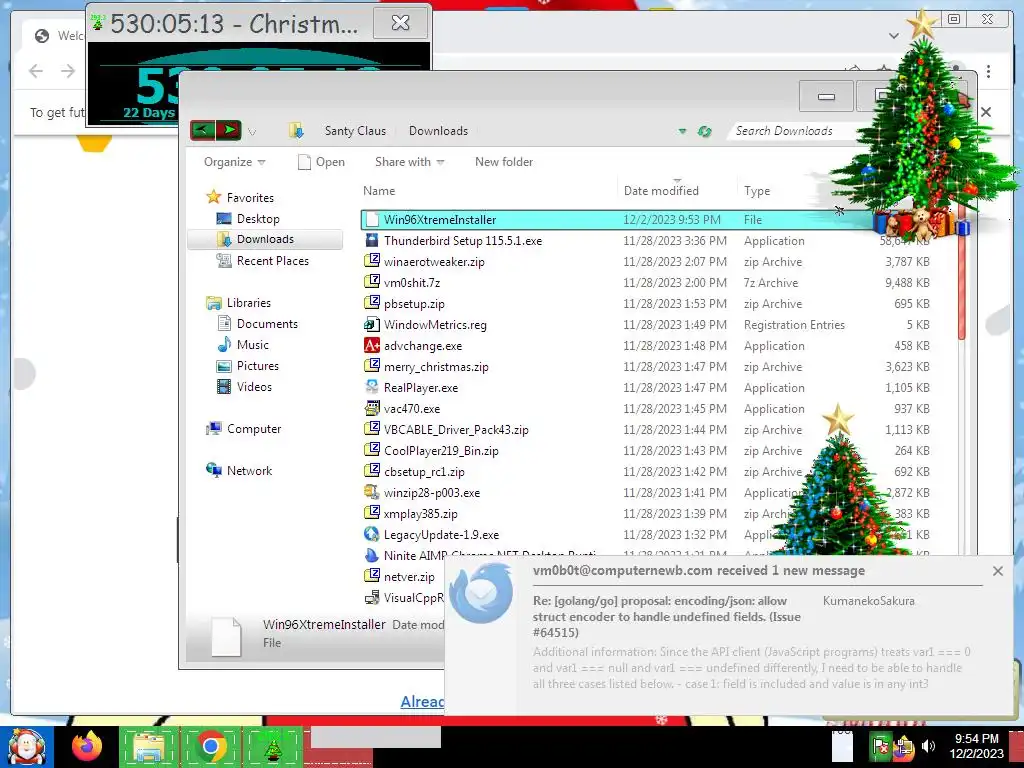This screenshot has height=768, width=1024.
Task: Select Downloads in the address breadcrumb
Action: 438,131
